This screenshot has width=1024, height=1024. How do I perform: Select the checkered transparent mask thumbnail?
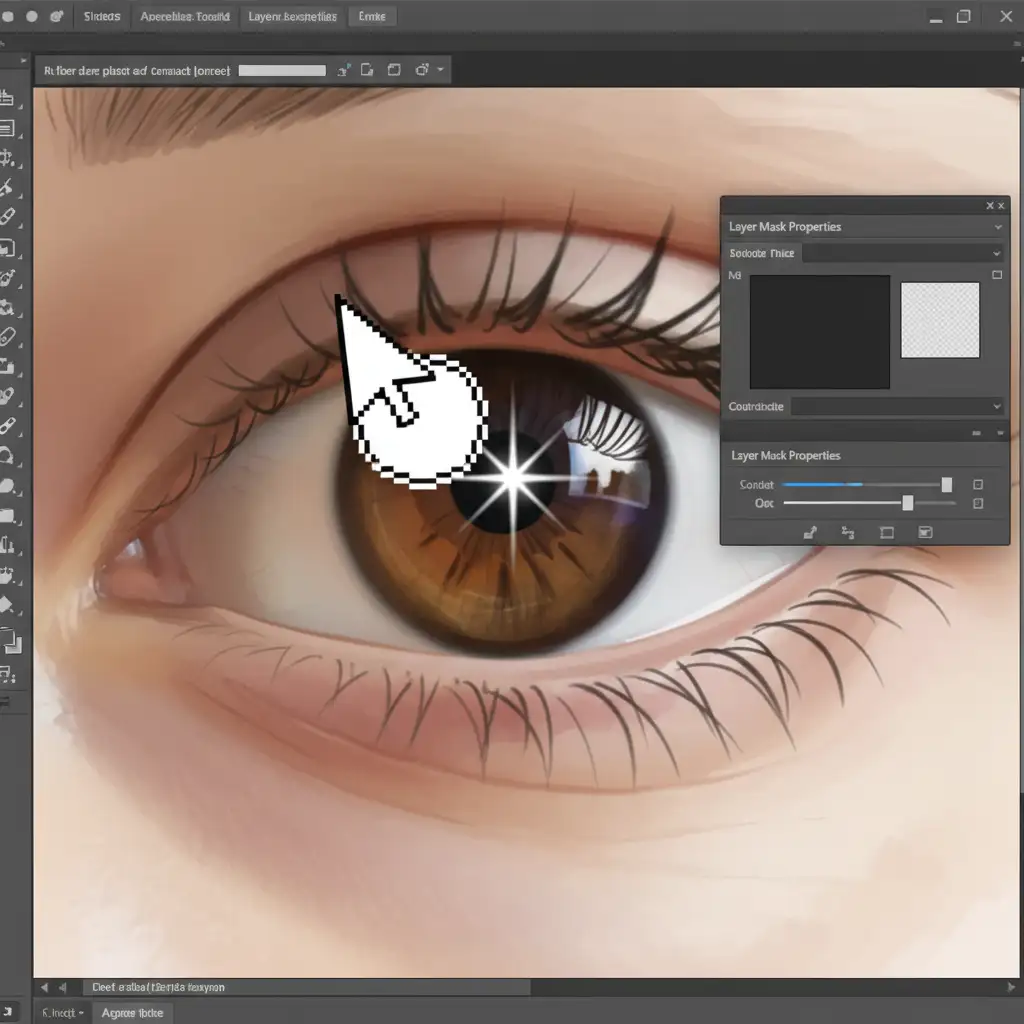[940, 320]
